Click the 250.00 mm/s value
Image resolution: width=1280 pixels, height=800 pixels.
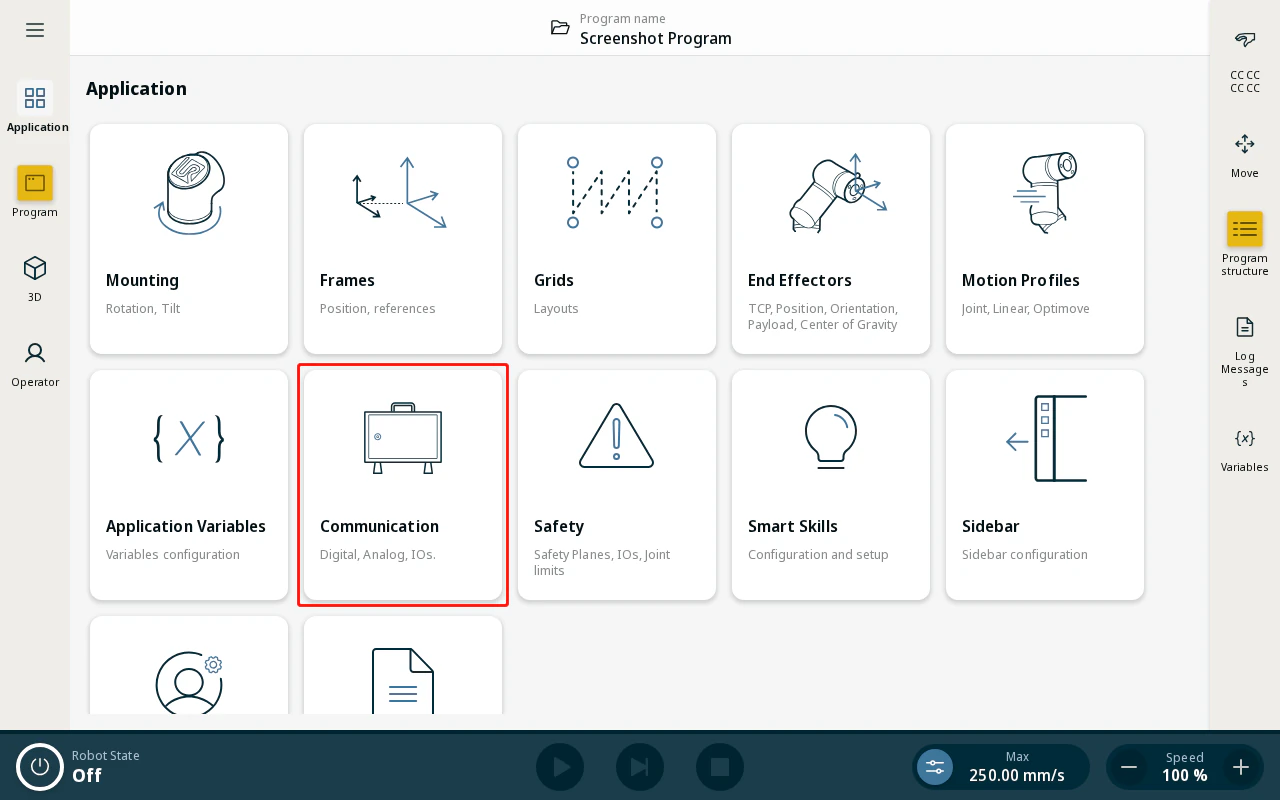pyautogui.click(x=1017, y=775)
